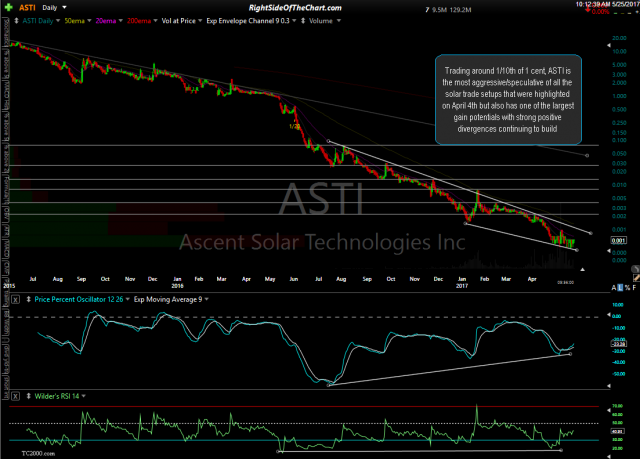Toggle the F scale button

click(634, 288)
